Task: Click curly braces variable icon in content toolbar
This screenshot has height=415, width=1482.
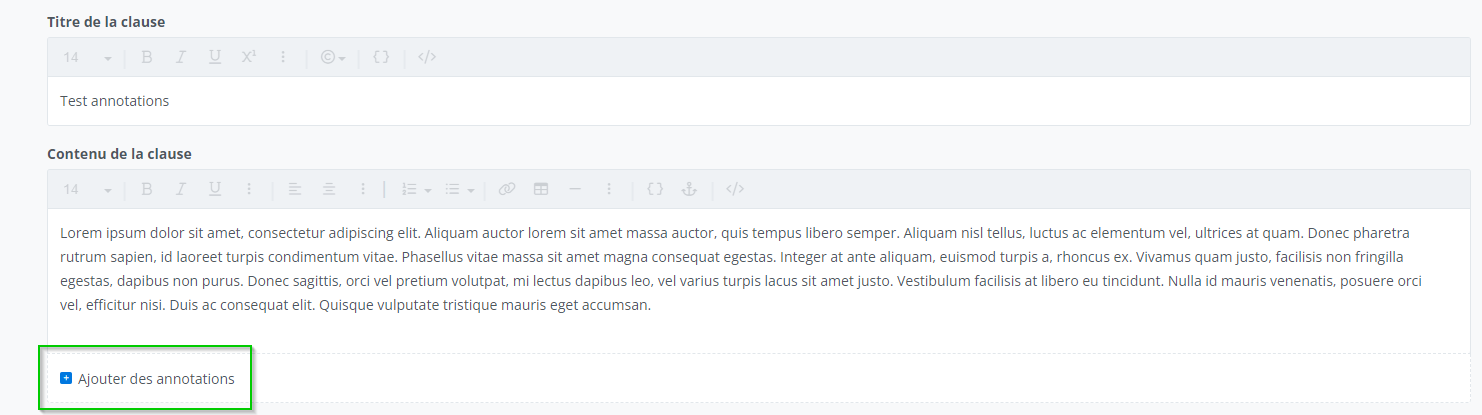Action: point(655,189)
